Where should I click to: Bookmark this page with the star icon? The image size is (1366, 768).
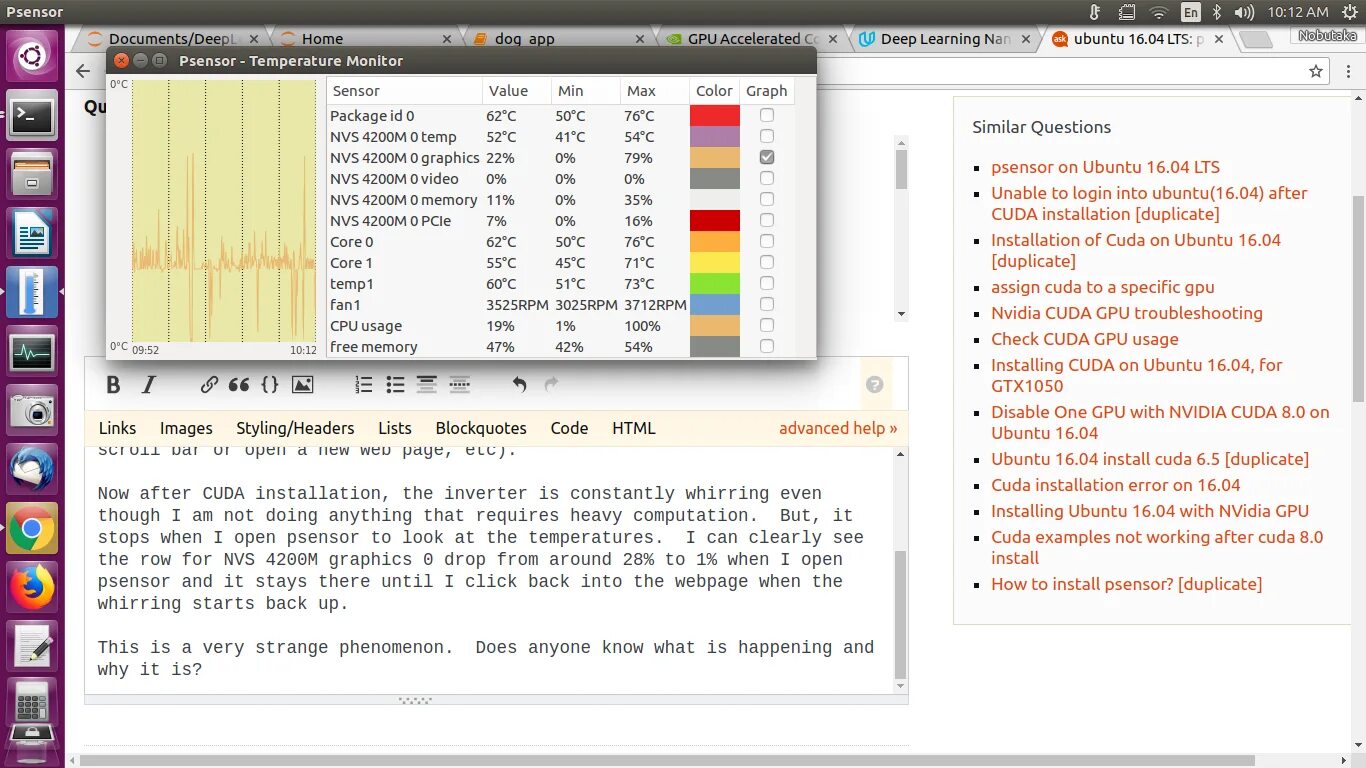coord(1316,71)
